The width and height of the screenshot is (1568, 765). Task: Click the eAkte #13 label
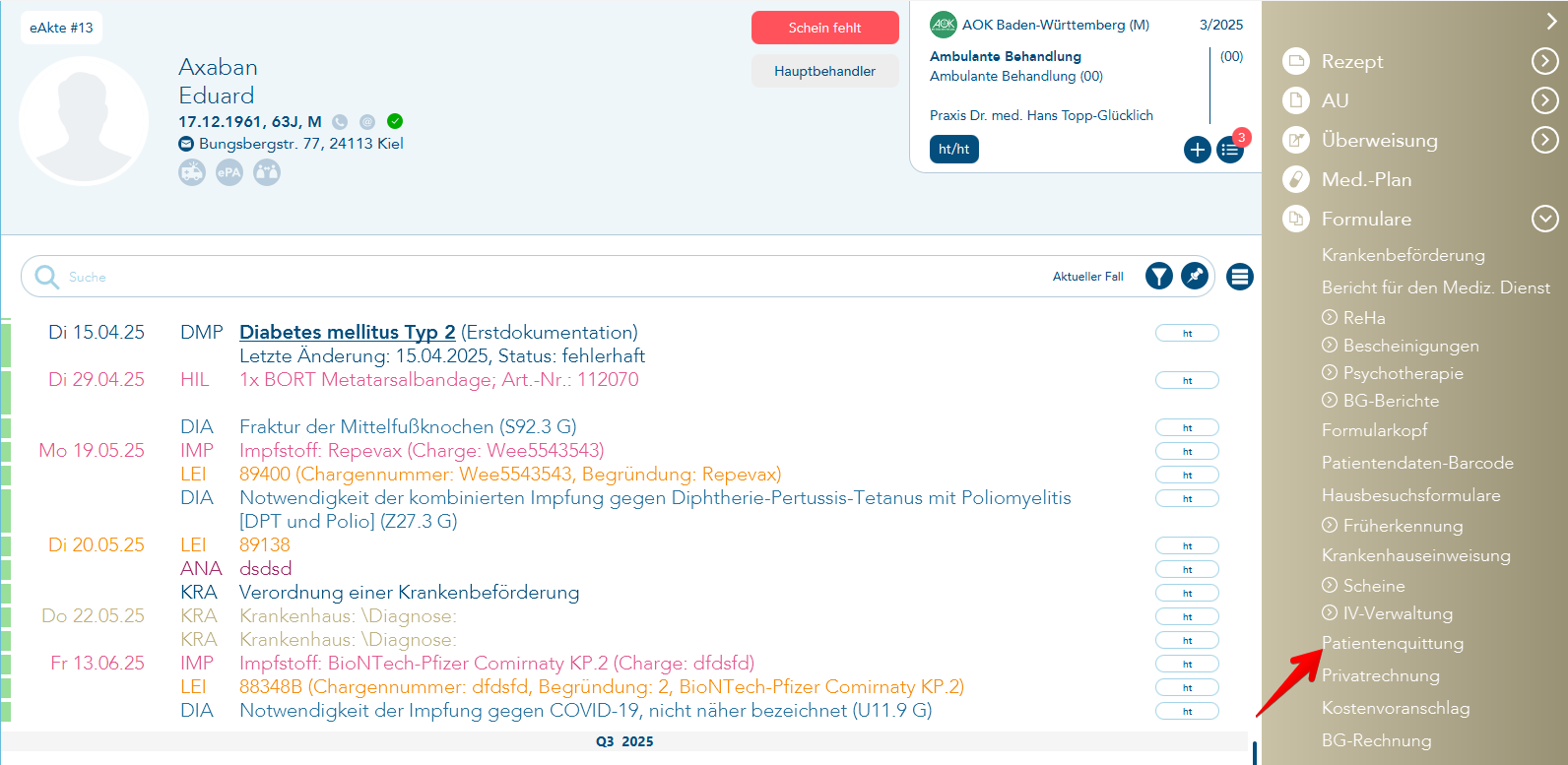pyautogui.click(x=61, y=28)
